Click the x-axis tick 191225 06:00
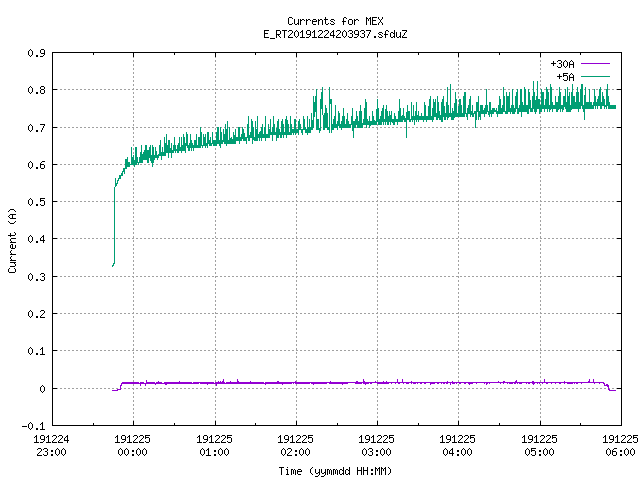The image size is (640, 480). click(620, 445)
